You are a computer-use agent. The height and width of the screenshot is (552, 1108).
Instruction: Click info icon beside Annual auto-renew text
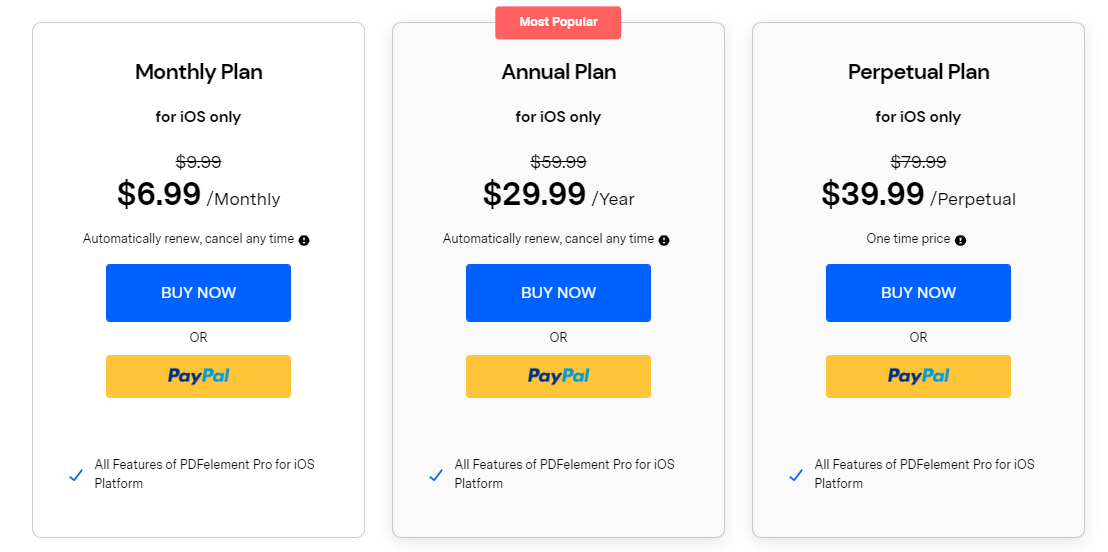pos(664,240)
